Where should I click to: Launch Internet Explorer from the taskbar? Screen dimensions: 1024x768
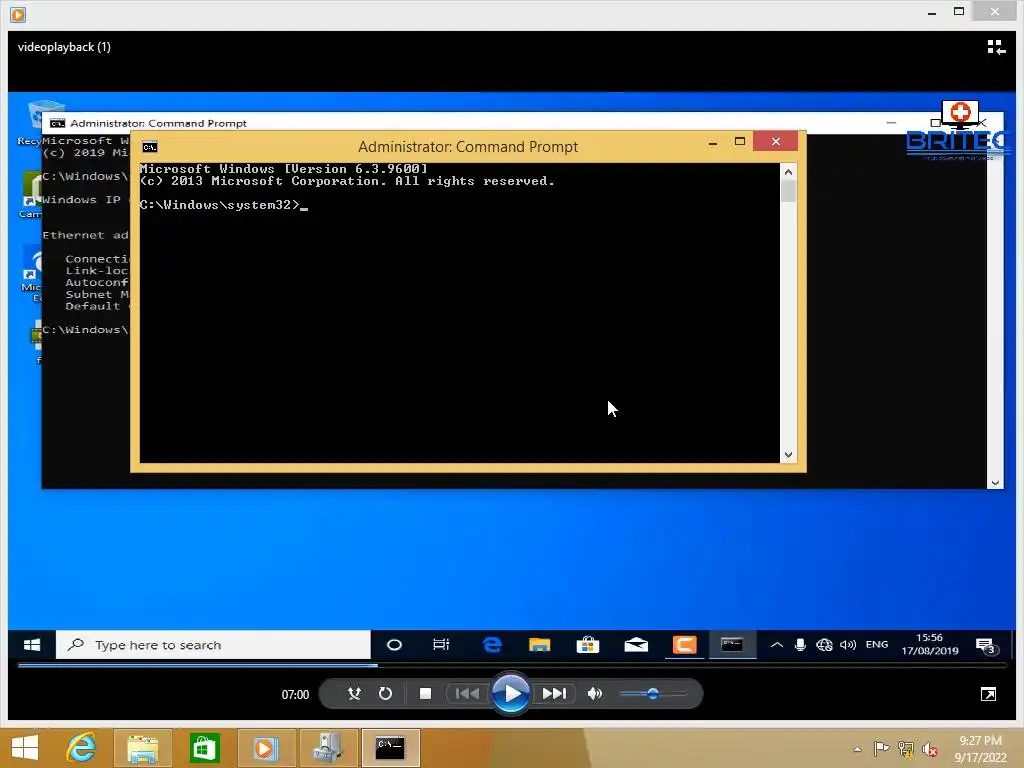82,748
